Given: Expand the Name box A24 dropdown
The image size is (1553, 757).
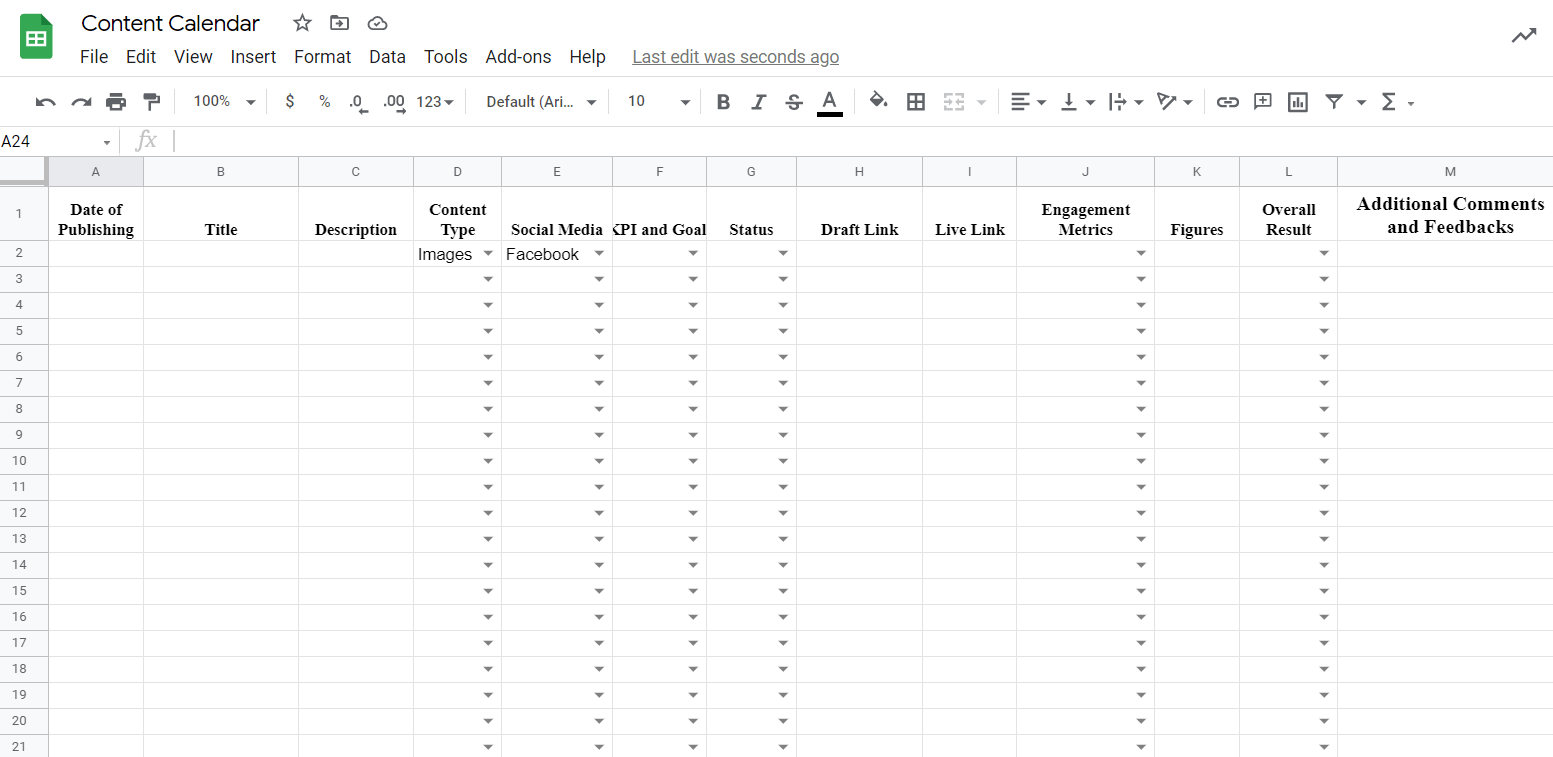Looking at the screenshot, I should pyautogui.click(x=107, y=142).
